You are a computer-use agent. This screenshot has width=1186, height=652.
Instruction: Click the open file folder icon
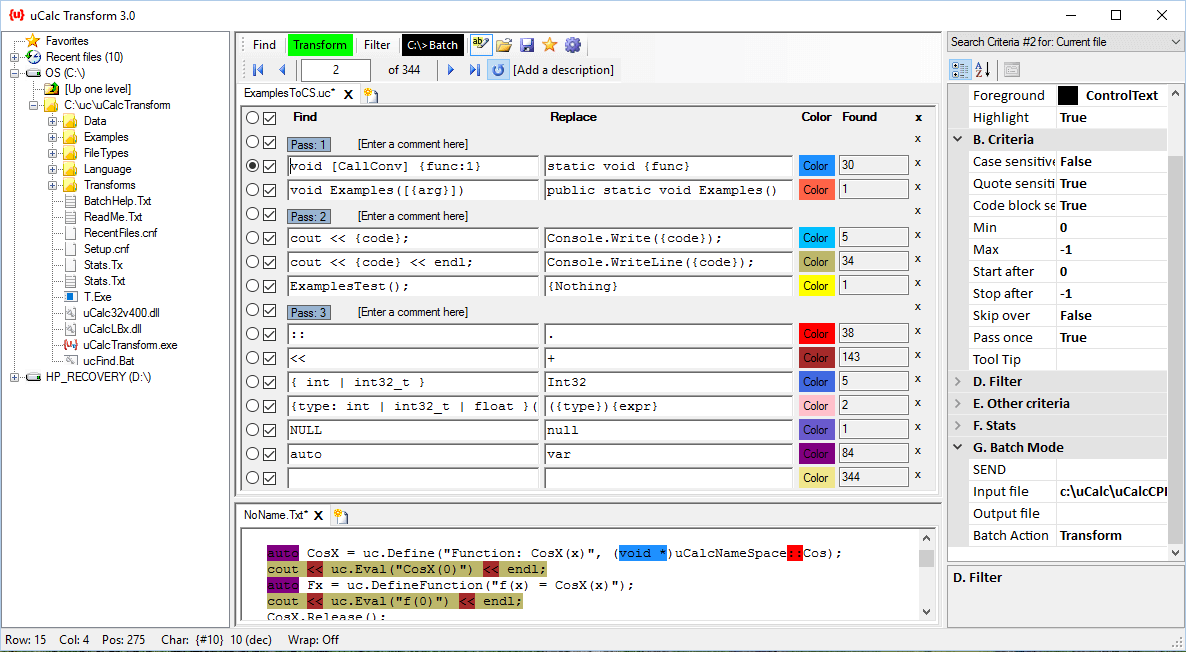504,45
